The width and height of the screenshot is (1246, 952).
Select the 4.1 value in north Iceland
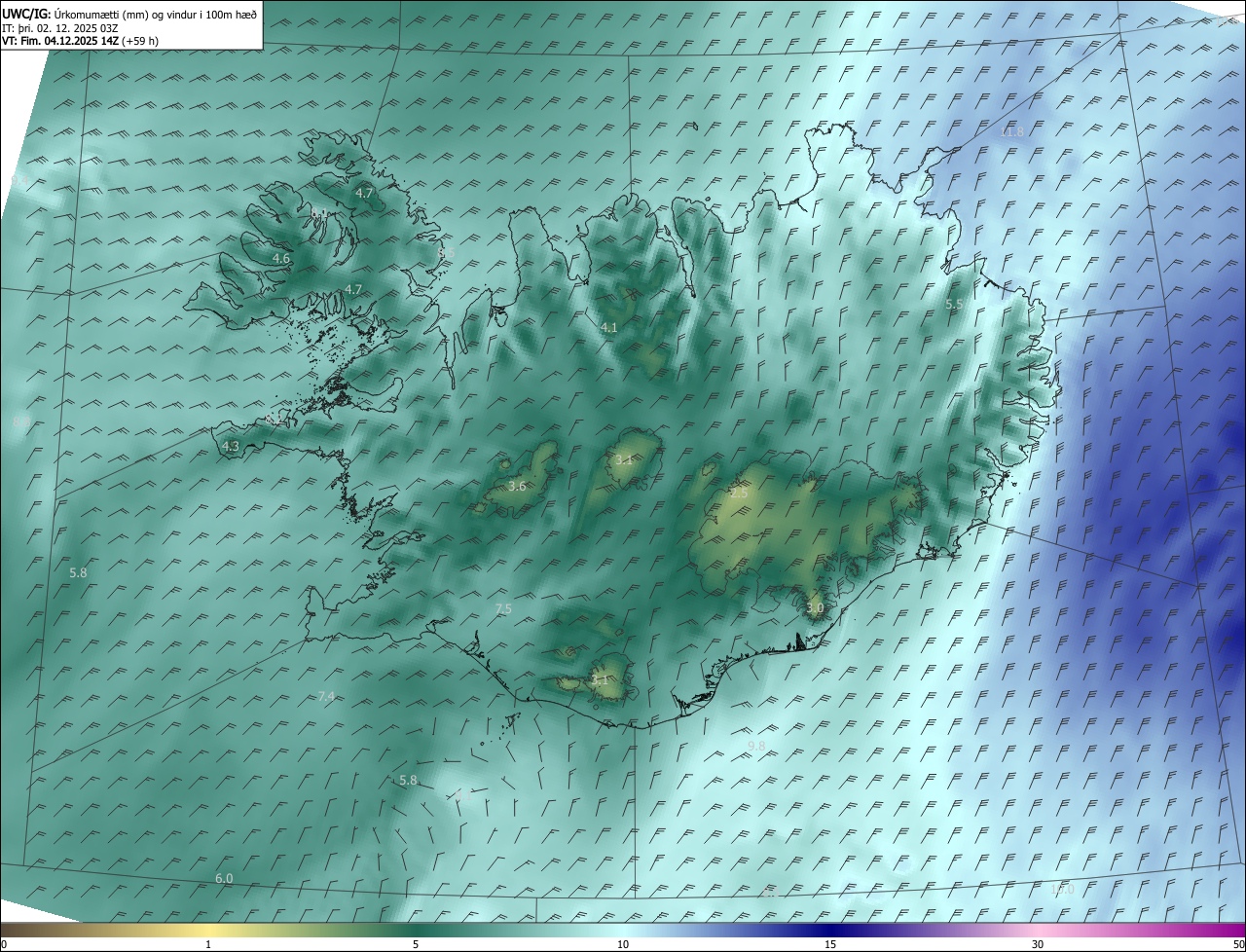(x=609, y=328)
